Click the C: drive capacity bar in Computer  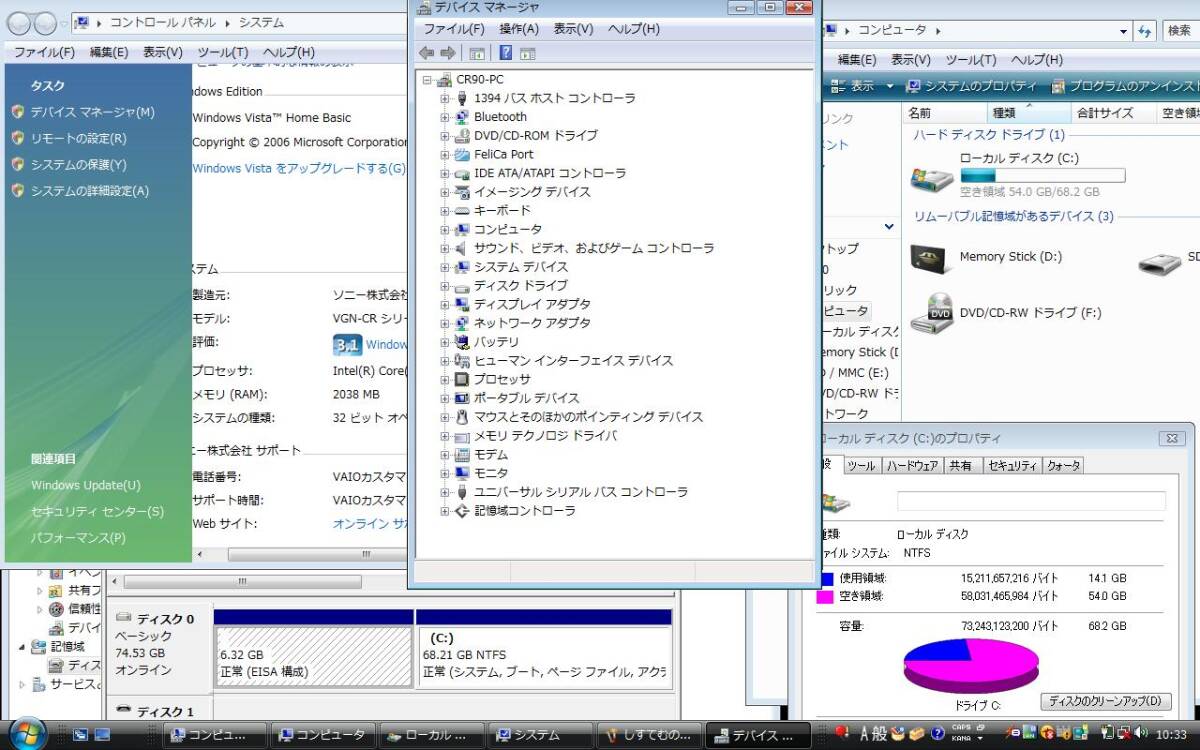[1042, 176]
